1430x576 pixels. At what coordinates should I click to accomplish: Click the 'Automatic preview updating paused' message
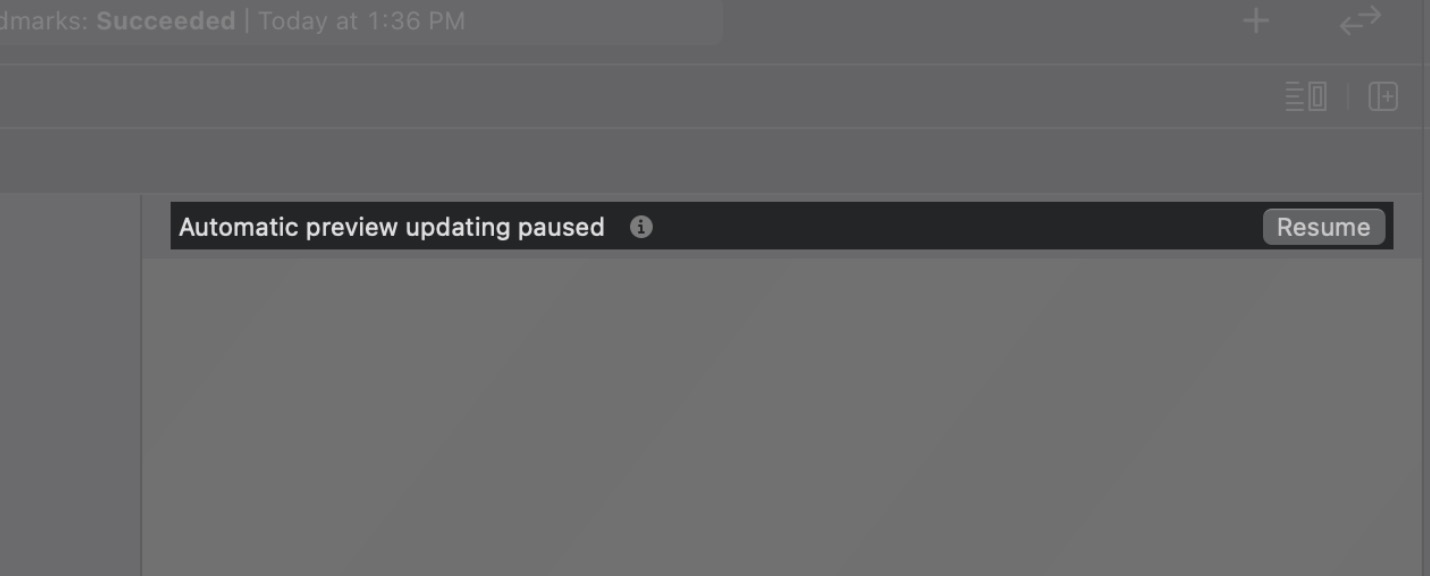[391, 227]
